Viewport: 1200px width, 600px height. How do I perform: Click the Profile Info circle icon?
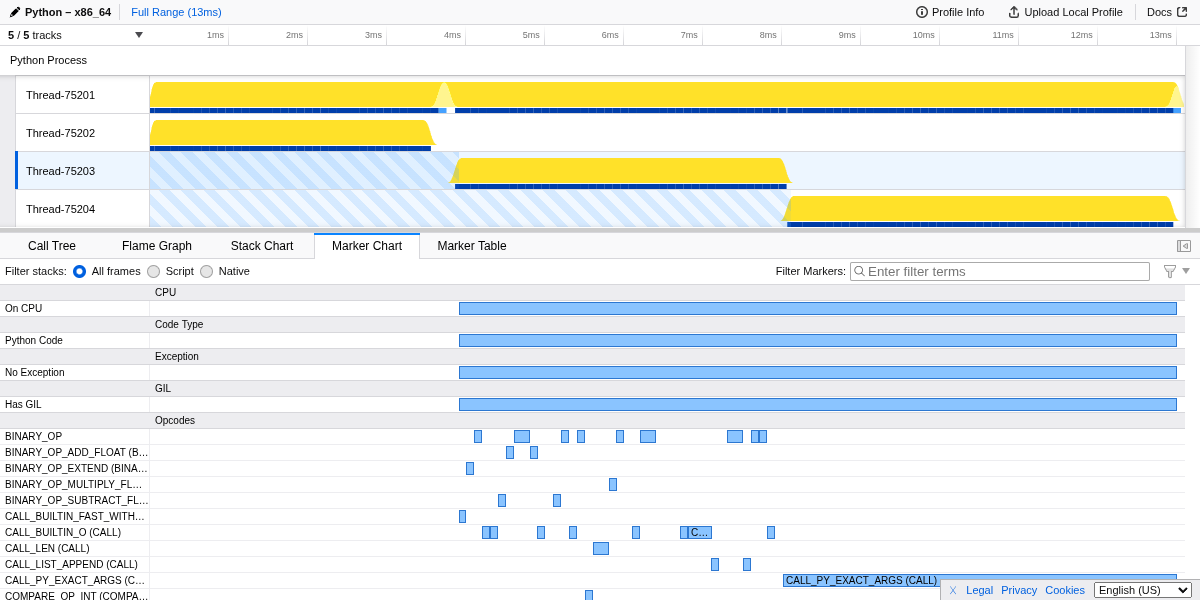click(x=922, y=12)
